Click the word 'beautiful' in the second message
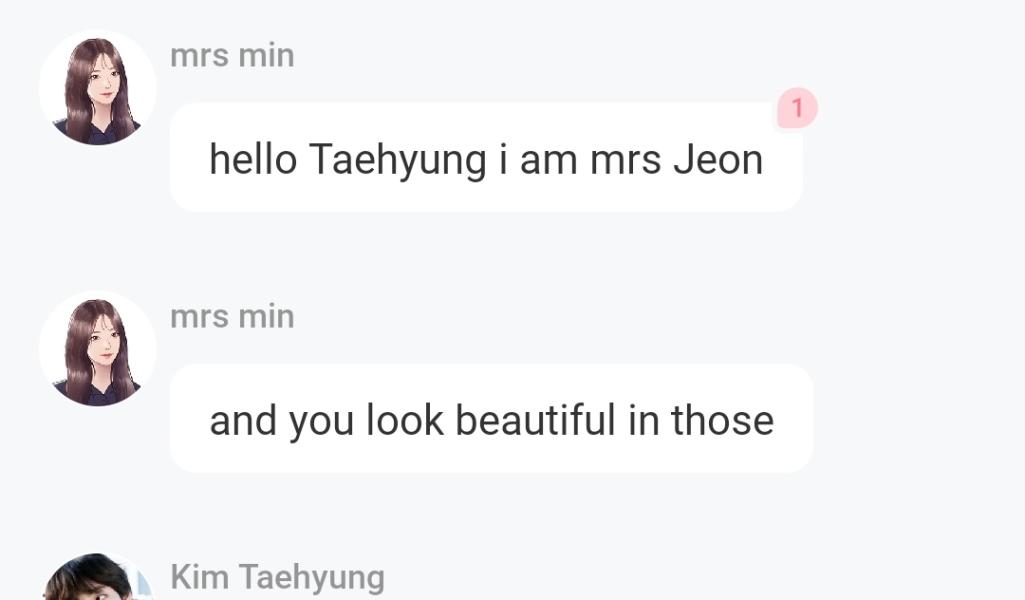1025x600 pixels. [x=535, y=420]
